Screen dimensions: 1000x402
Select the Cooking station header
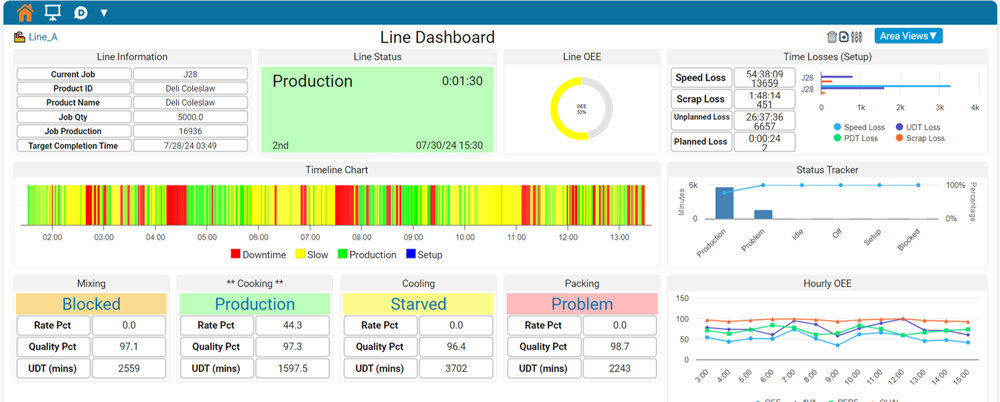click(255, 283)
